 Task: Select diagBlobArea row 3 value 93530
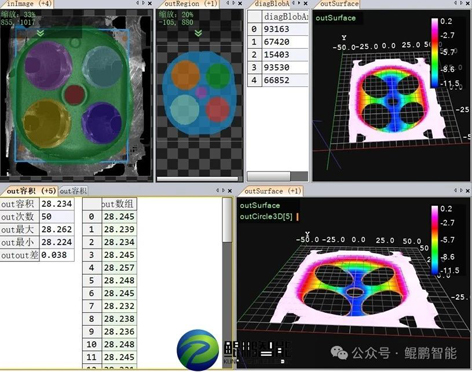coord(285,67)
